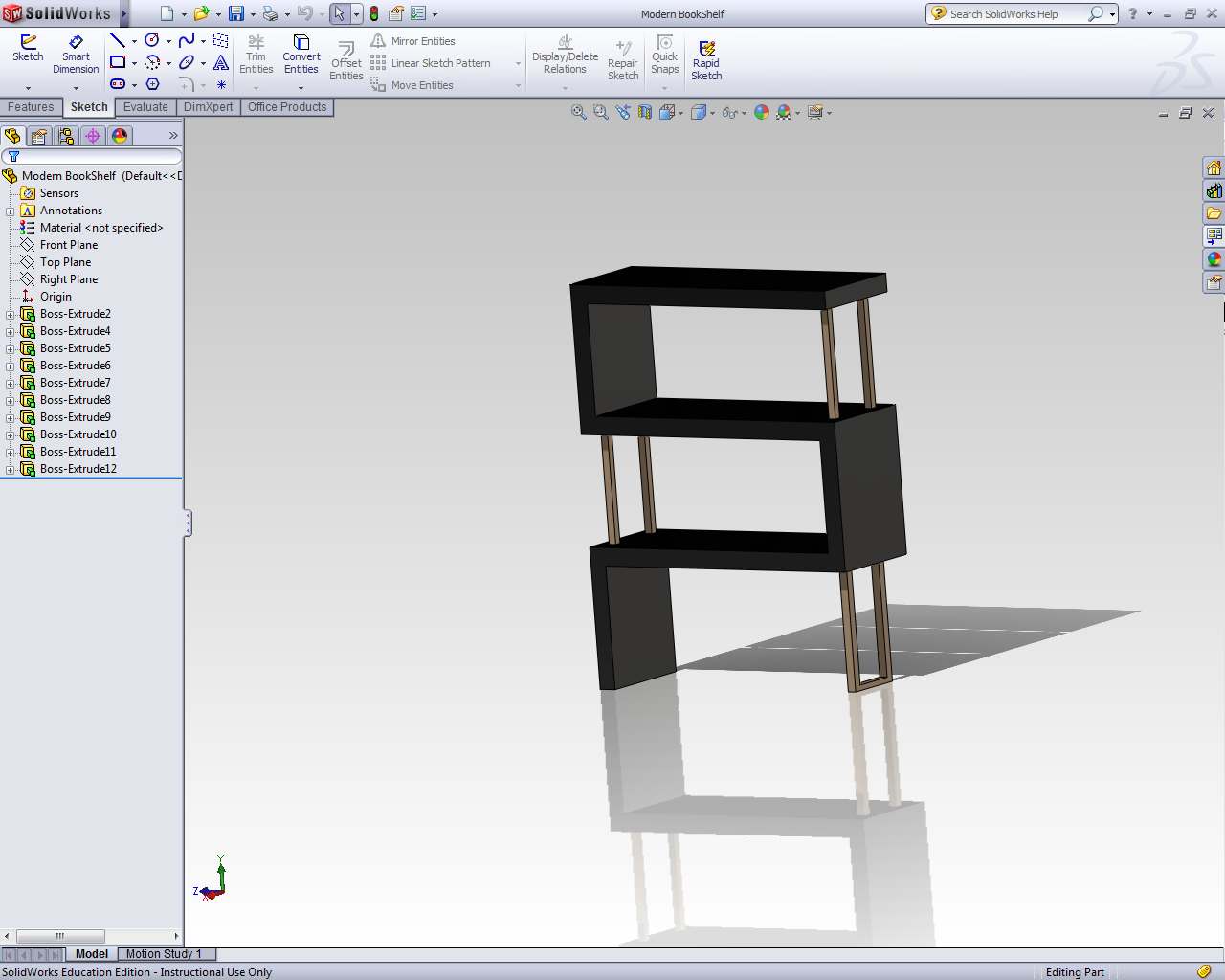Viewport: 1225px width, 980px height.
Task: Switch to Evaluate tab
Action: pyautogui.click(x=145, y=107)
